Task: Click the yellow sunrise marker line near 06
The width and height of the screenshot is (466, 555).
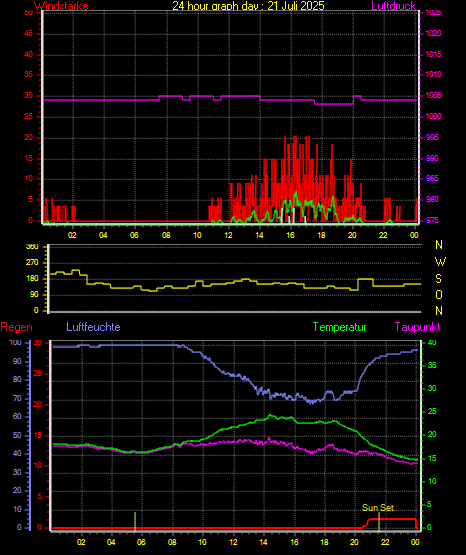Action: pyautogui.click(x=135, y=522)
